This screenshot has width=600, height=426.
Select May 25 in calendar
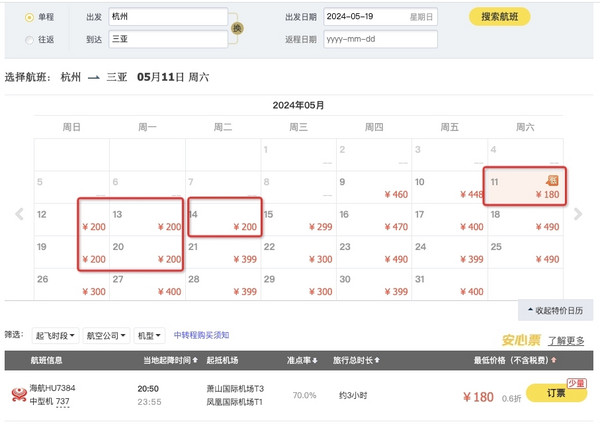[x=525, y=252]
